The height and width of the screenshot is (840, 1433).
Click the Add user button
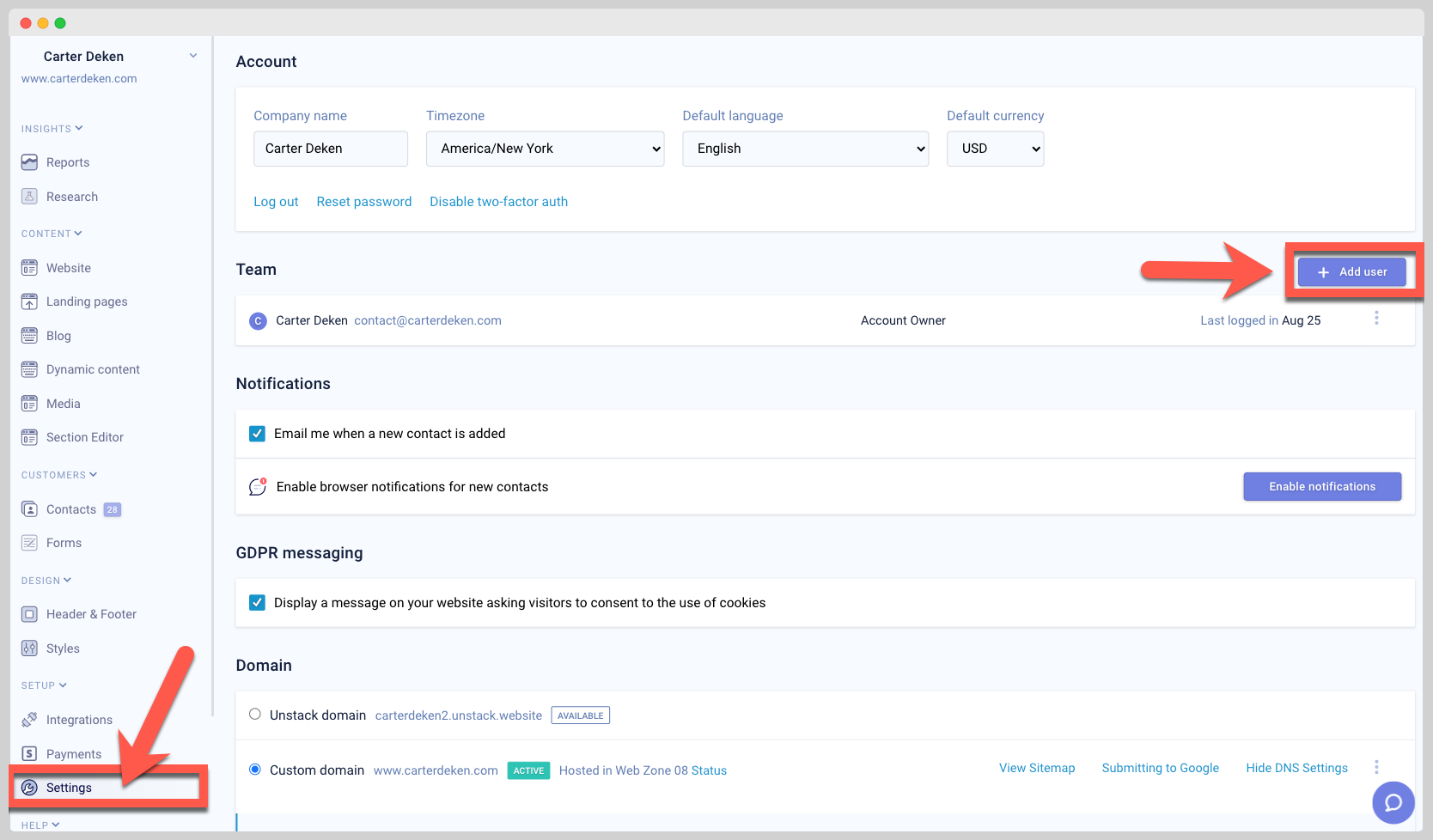(x=1351, y=272)
